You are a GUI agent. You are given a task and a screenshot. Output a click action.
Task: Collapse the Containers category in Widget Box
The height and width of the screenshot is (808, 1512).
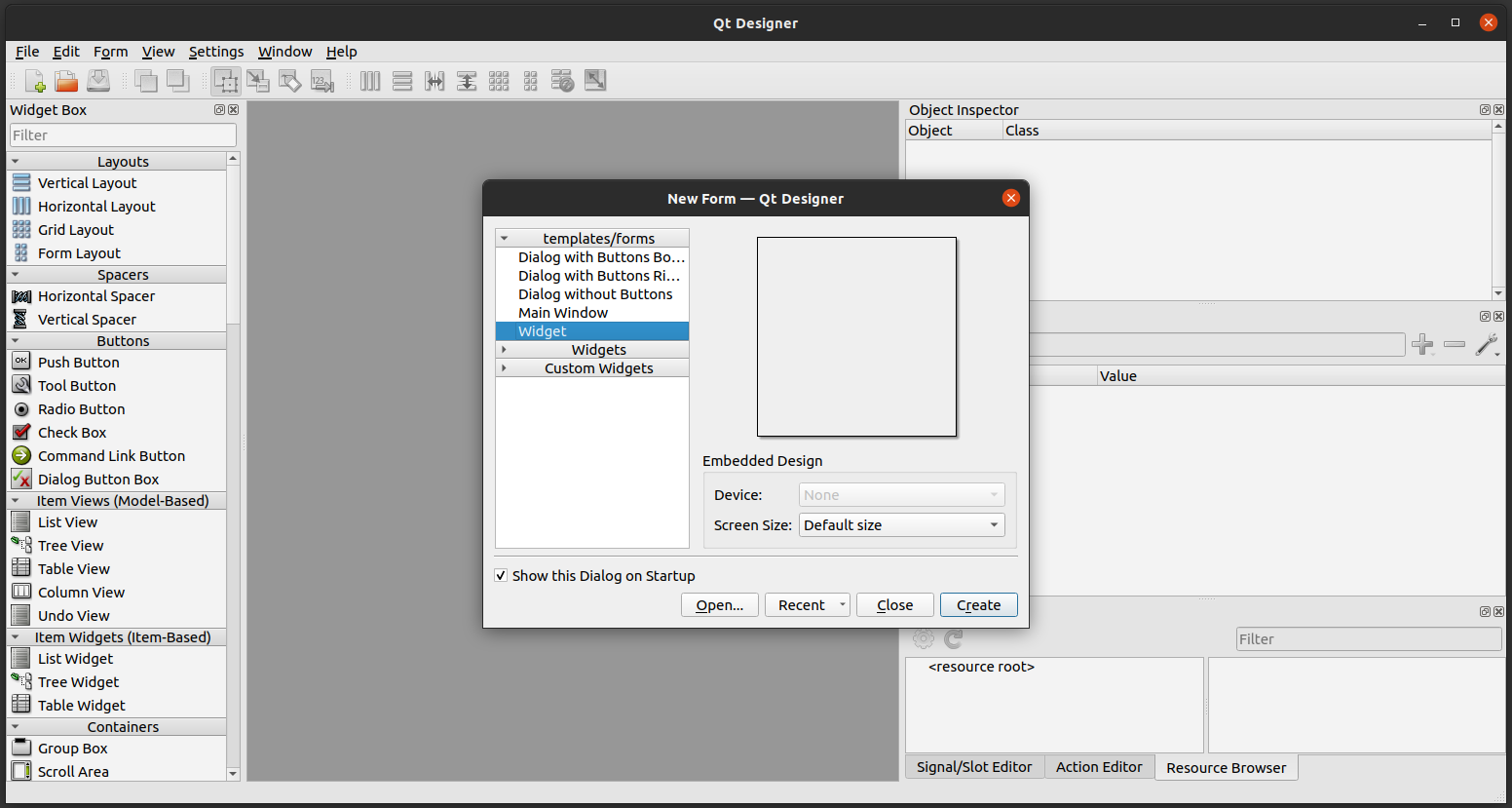point(15,727)
